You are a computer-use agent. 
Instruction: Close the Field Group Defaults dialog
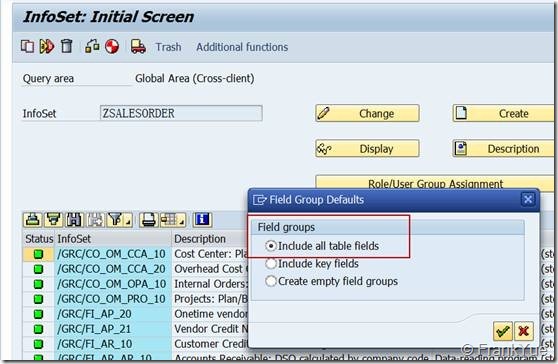(528, 199)
